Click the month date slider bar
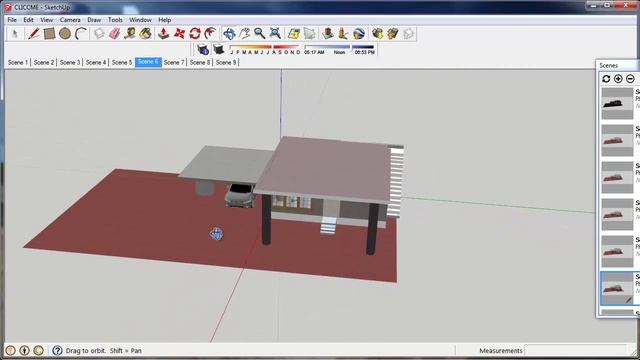This screenshot has height=360, width=640. (x=265, y=47)
